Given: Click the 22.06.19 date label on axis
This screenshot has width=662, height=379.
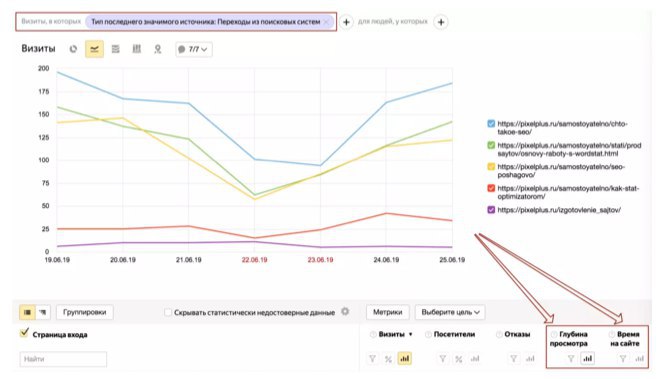Looking at the screenshot, I should [x=255, y=260].
